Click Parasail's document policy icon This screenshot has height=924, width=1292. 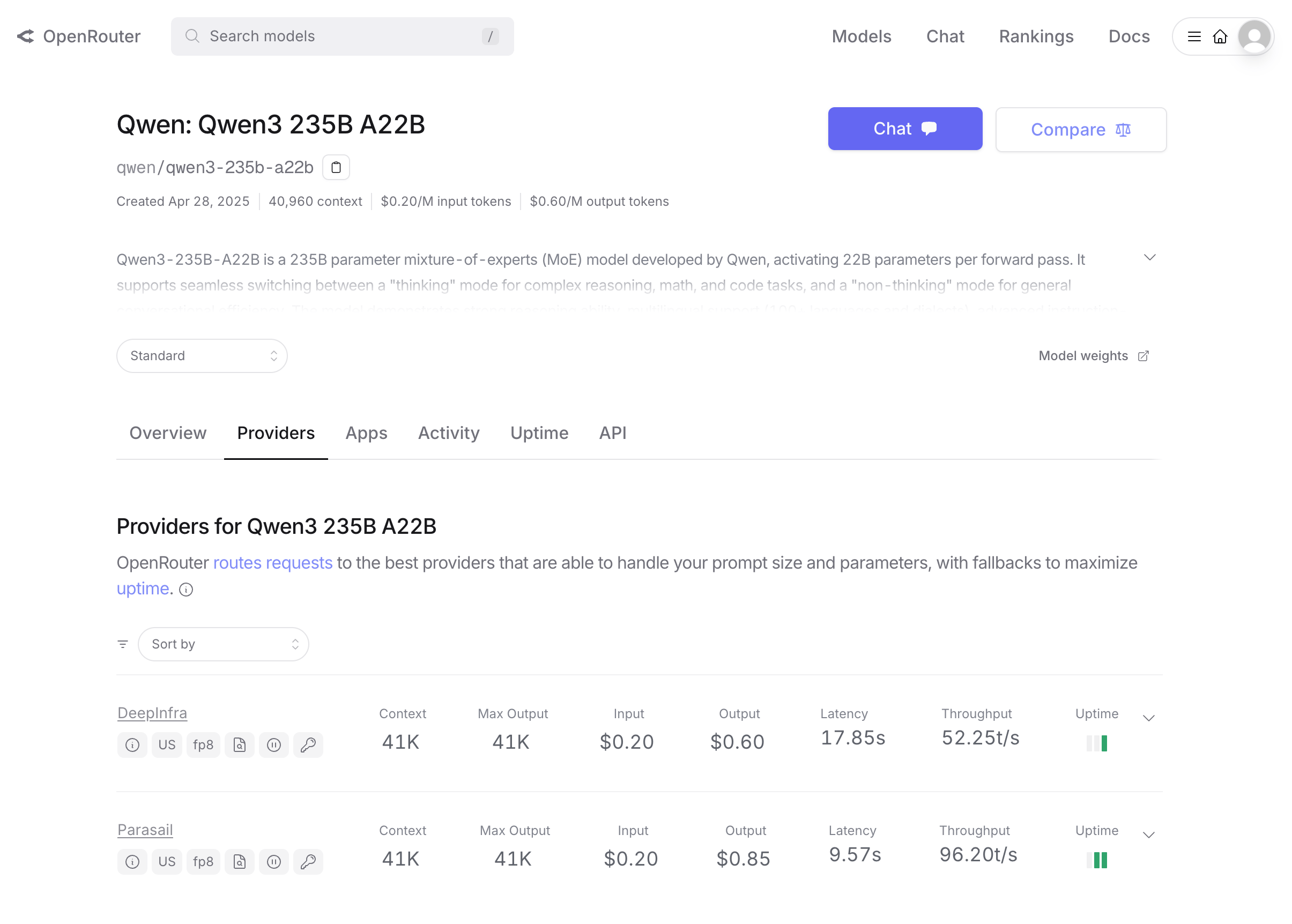click(x=239, y=861)
